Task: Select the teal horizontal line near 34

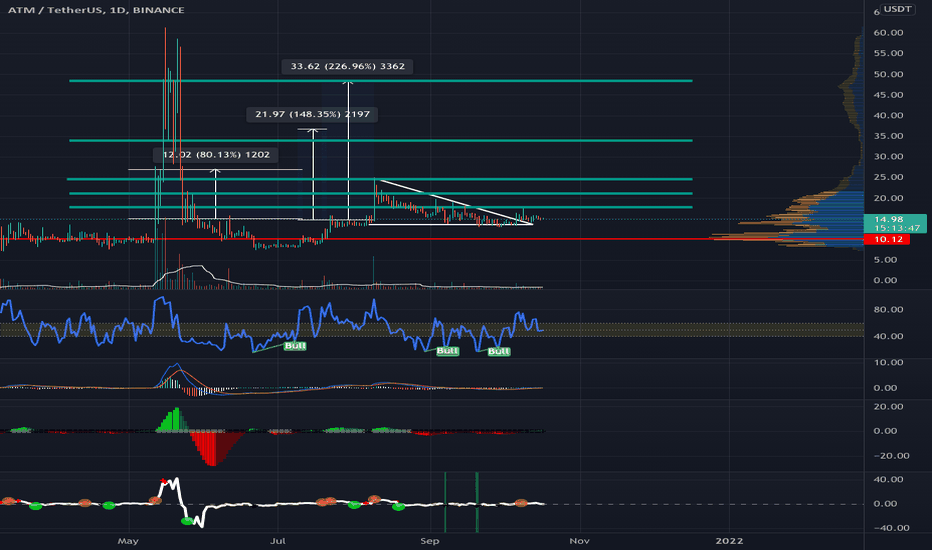Action: 380,140
